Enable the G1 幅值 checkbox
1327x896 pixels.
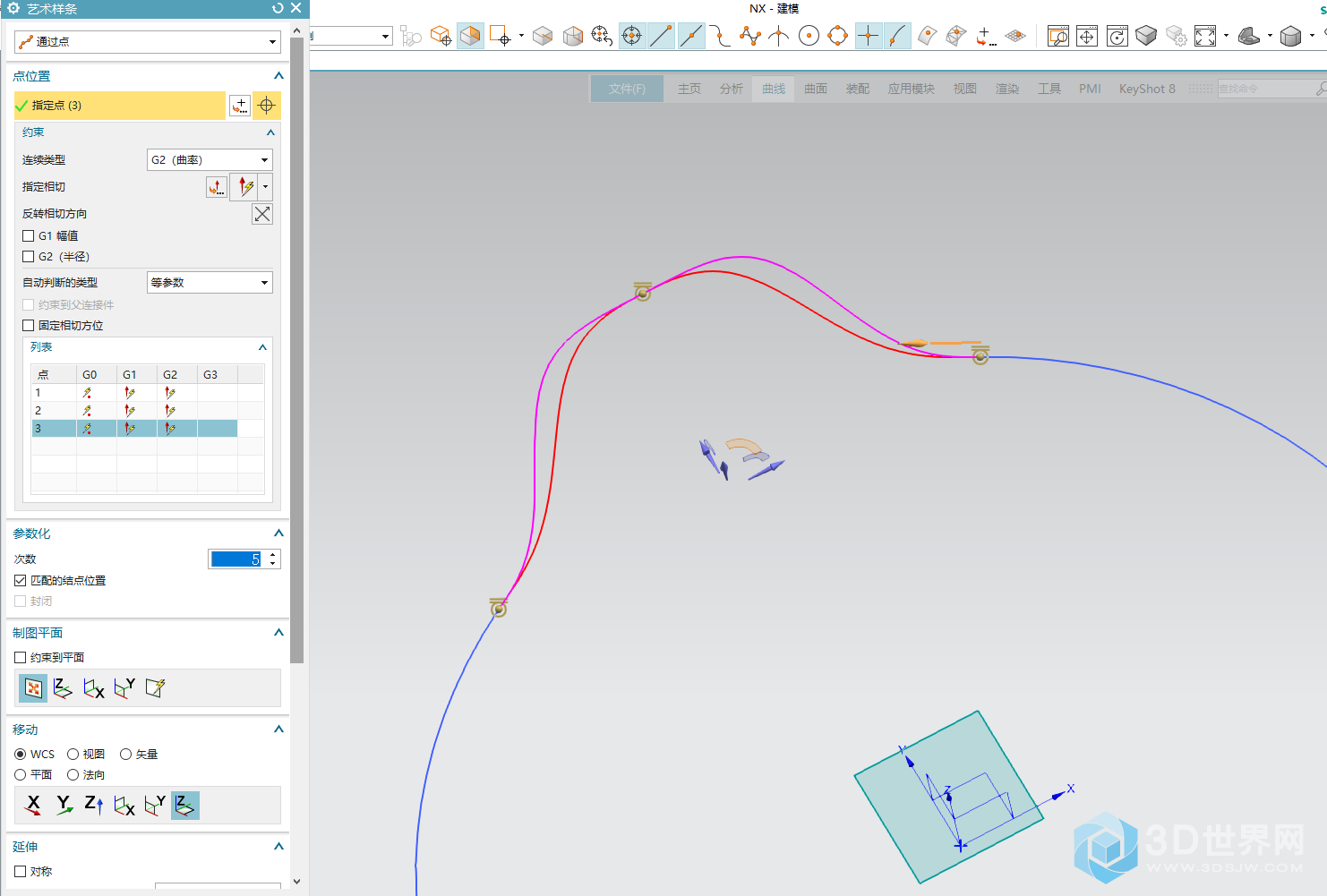coord(29,236)
